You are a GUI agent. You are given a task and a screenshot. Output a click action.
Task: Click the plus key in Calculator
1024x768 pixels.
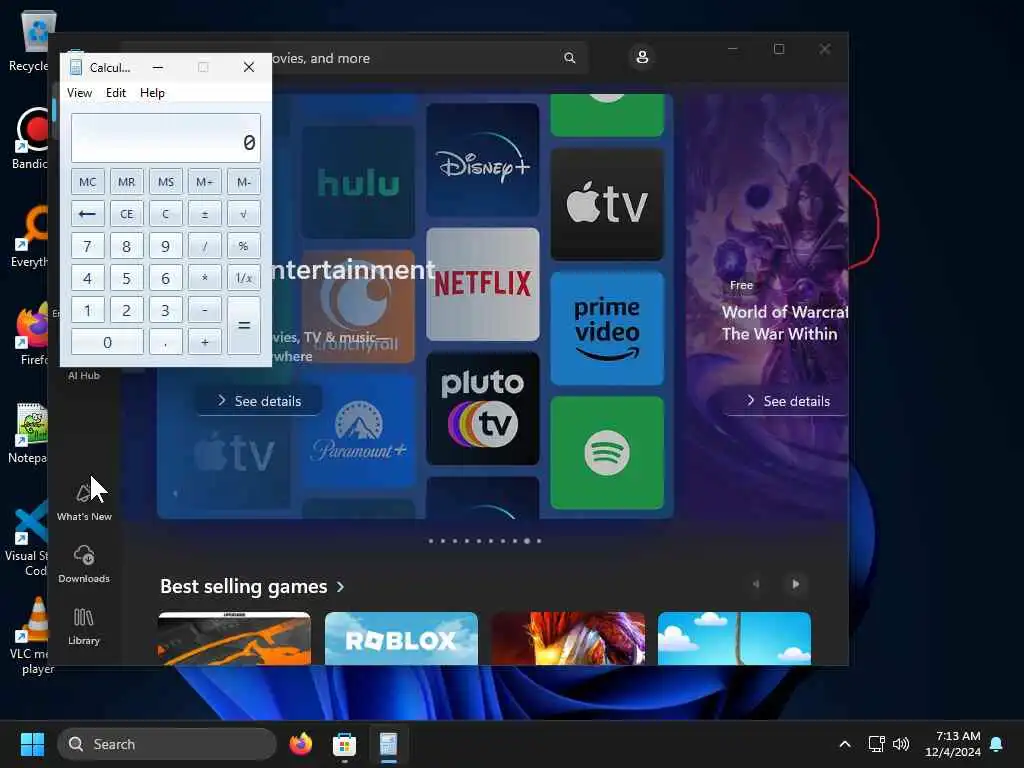204,342
